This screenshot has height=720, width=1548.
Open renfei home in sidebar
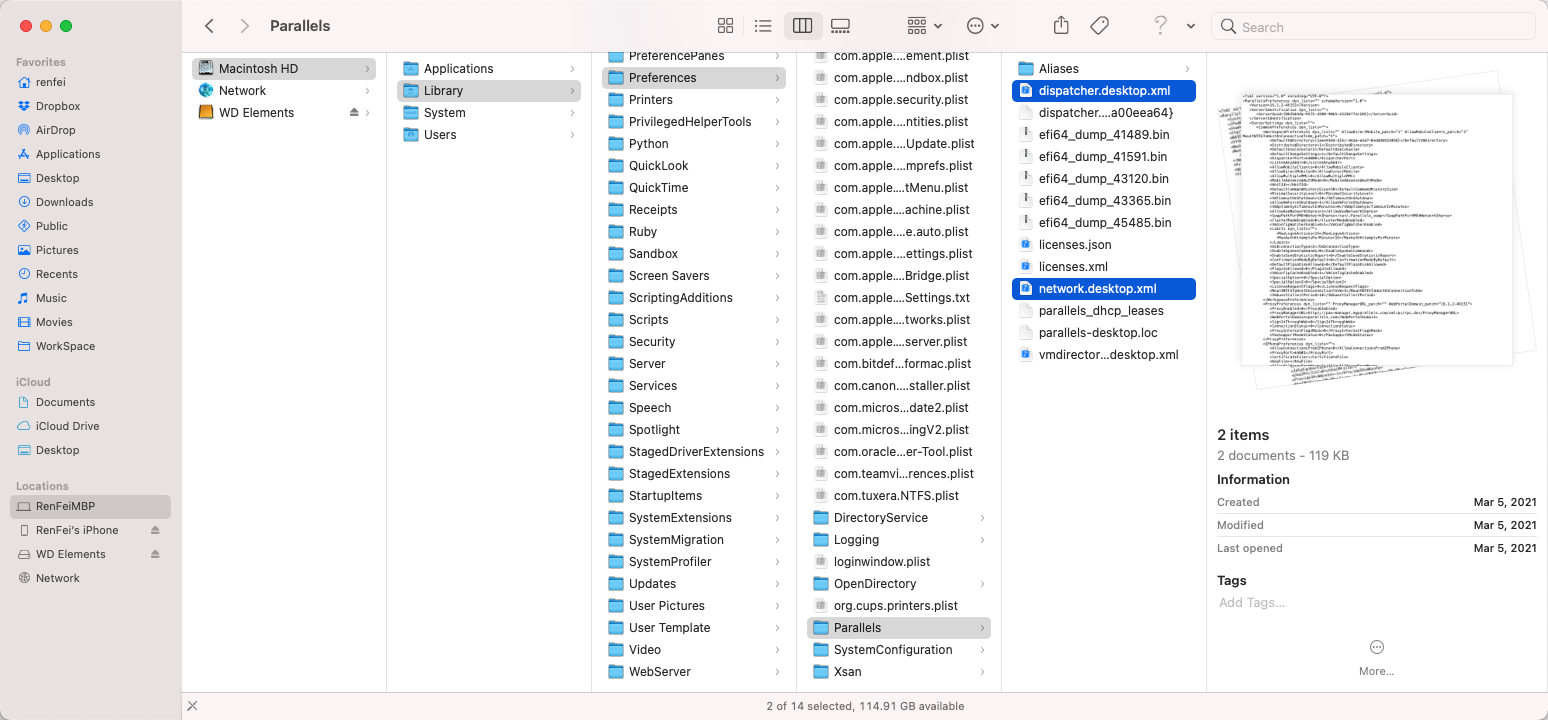[x=90, y=82]
